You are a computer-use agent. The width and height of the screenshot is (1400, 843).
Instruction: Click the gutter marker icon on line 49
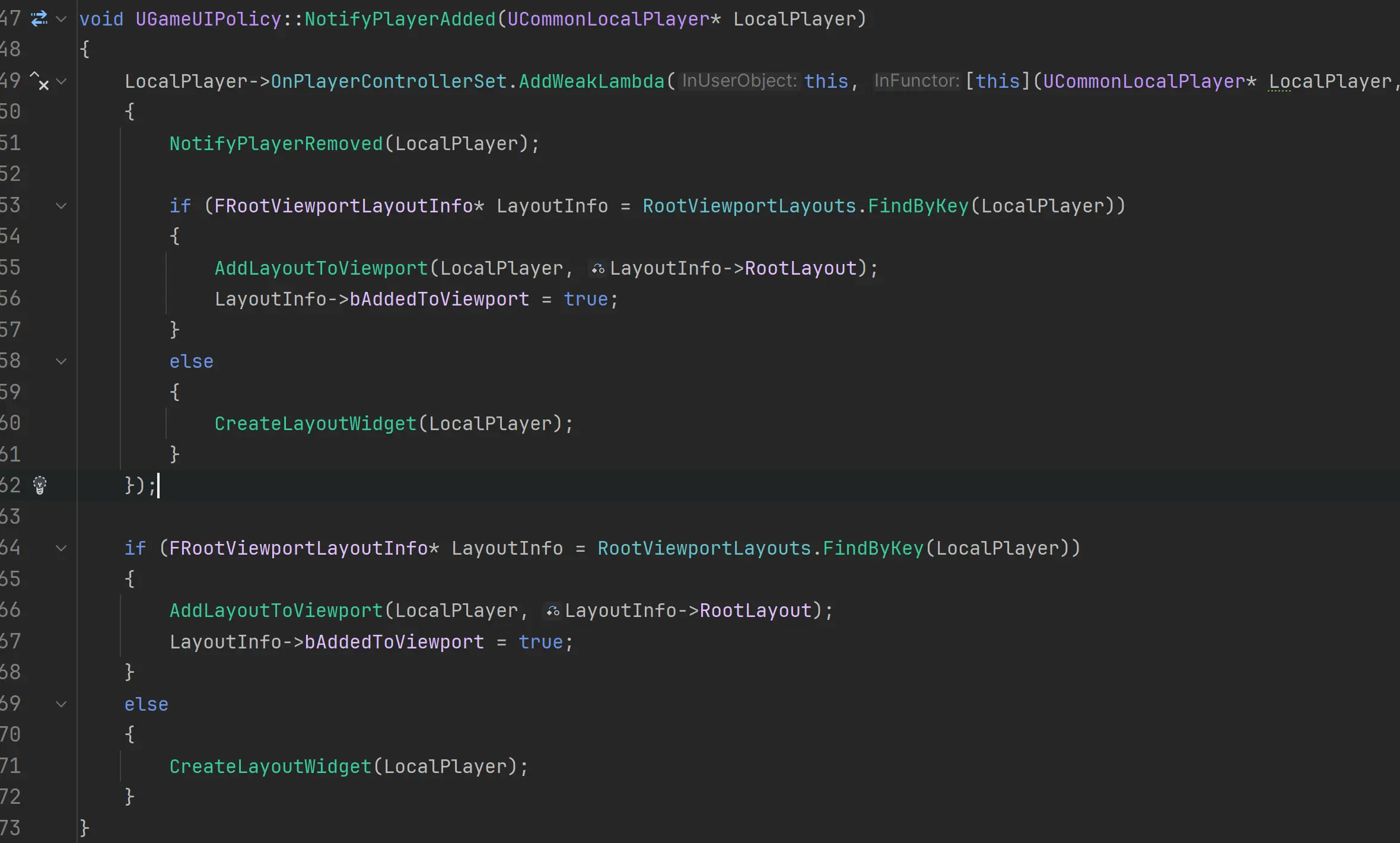pos(39,81)
